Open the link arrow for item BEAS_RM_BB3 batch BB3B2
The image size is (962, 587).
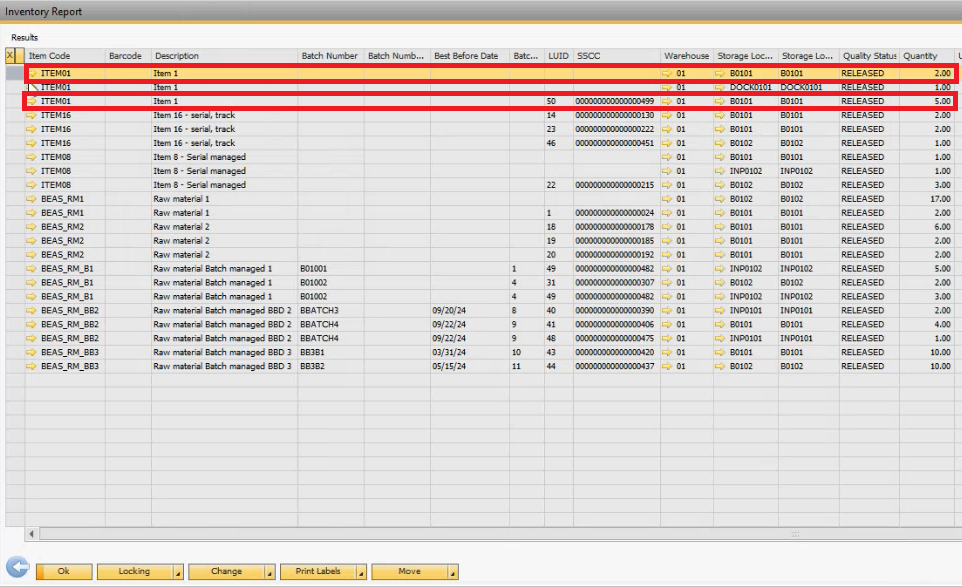click(33, 367)
